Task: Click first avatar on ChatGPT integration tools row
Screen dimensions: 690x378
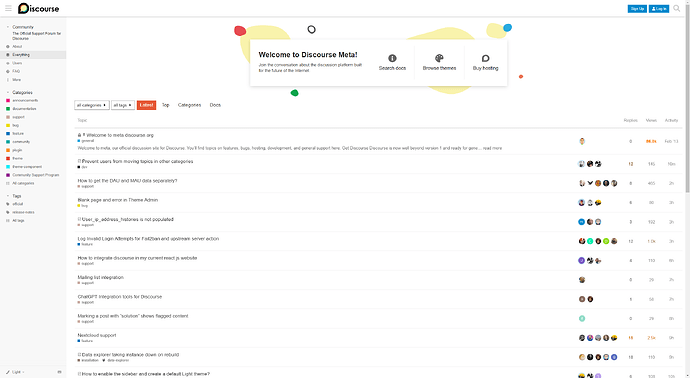Action: coord(582,299)
